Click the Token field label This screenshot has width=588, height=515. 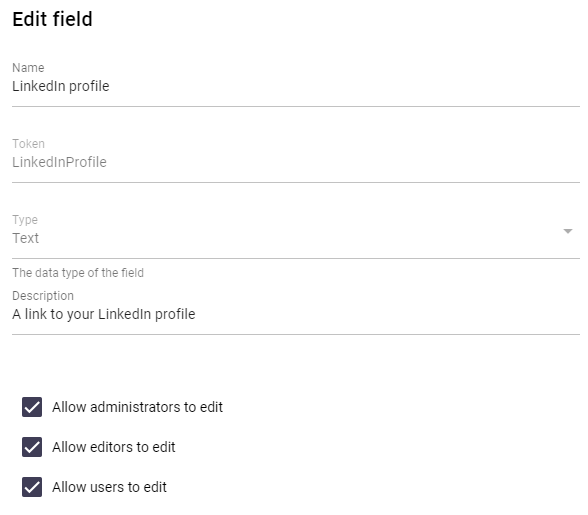coord(28,144)
